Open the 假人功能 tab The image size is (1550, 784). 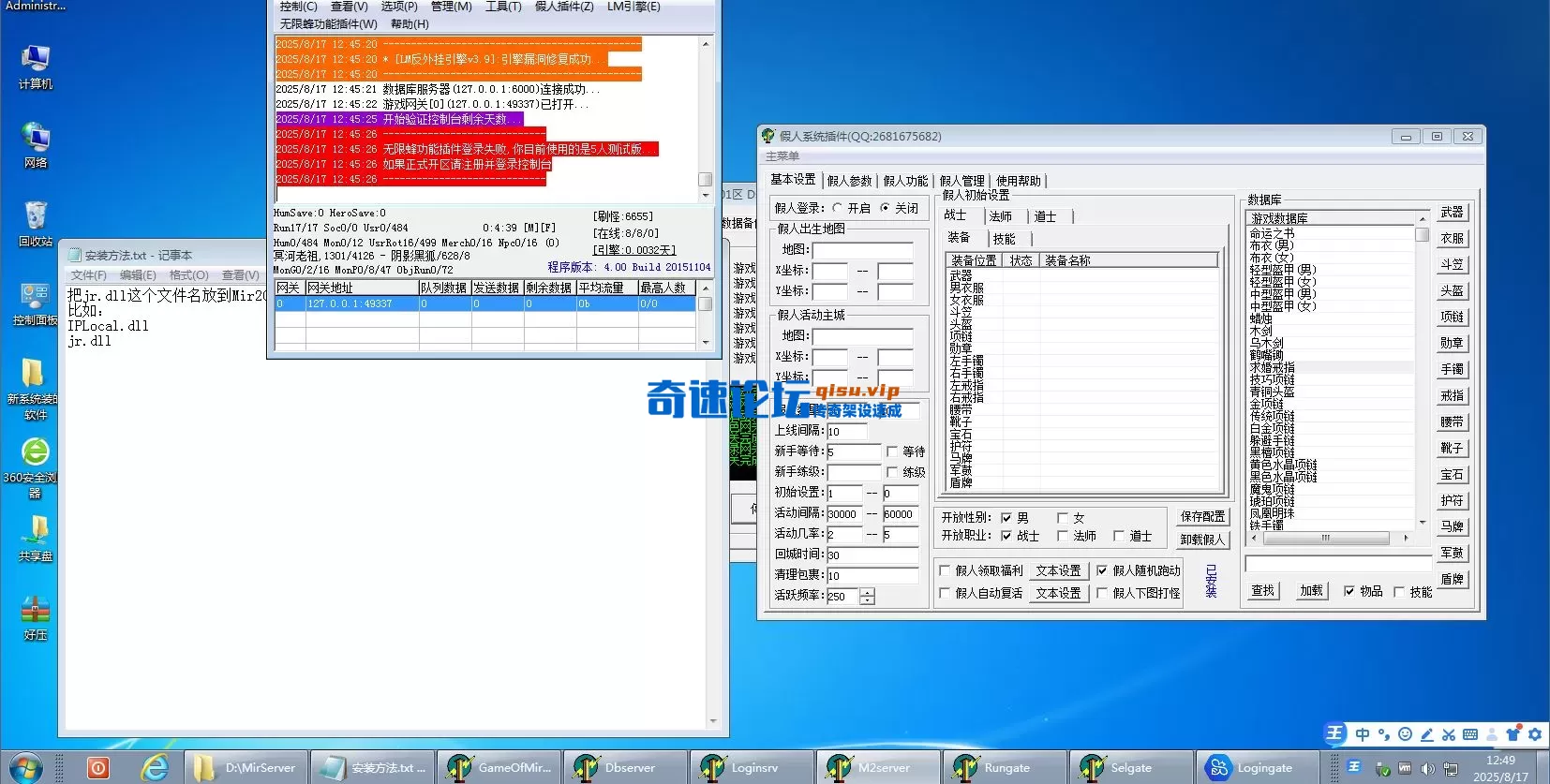905,181
